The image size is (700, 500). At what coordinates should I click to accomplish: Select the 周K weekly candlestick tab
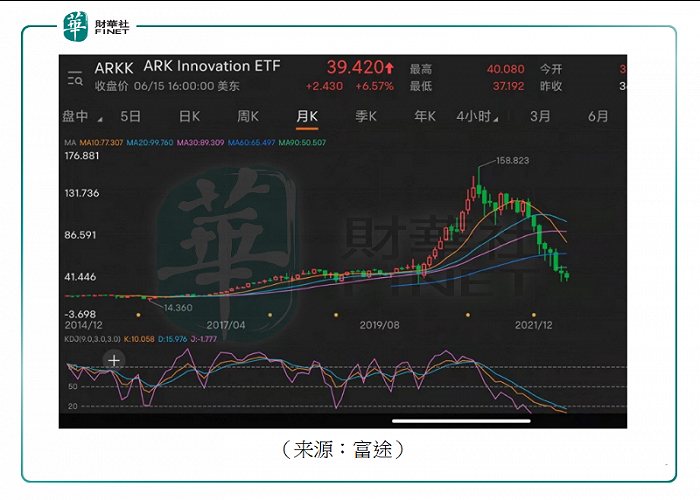(248, 117)
